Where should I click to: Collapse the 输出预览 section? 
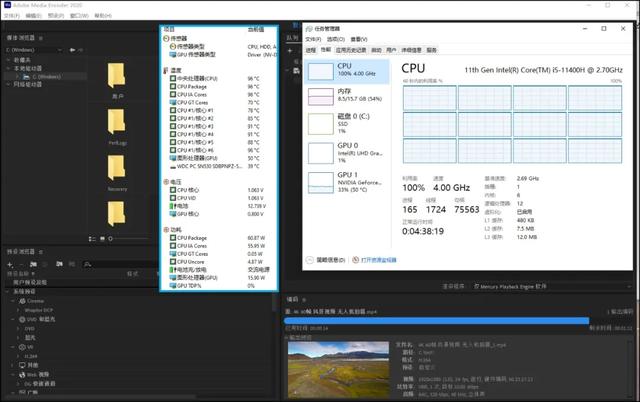click(x=286, y=338)
